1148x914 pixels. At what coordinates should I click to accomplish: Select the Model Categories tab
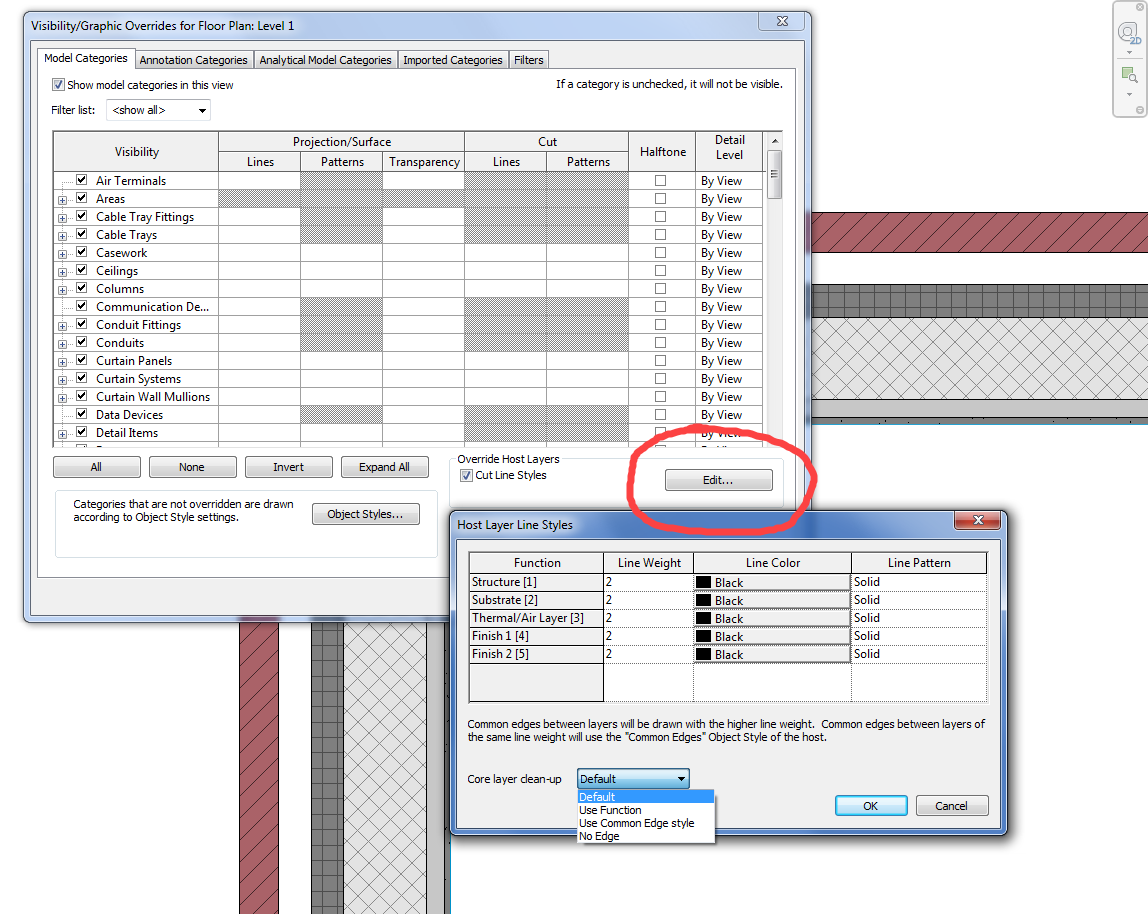click(x=86, y=58)
